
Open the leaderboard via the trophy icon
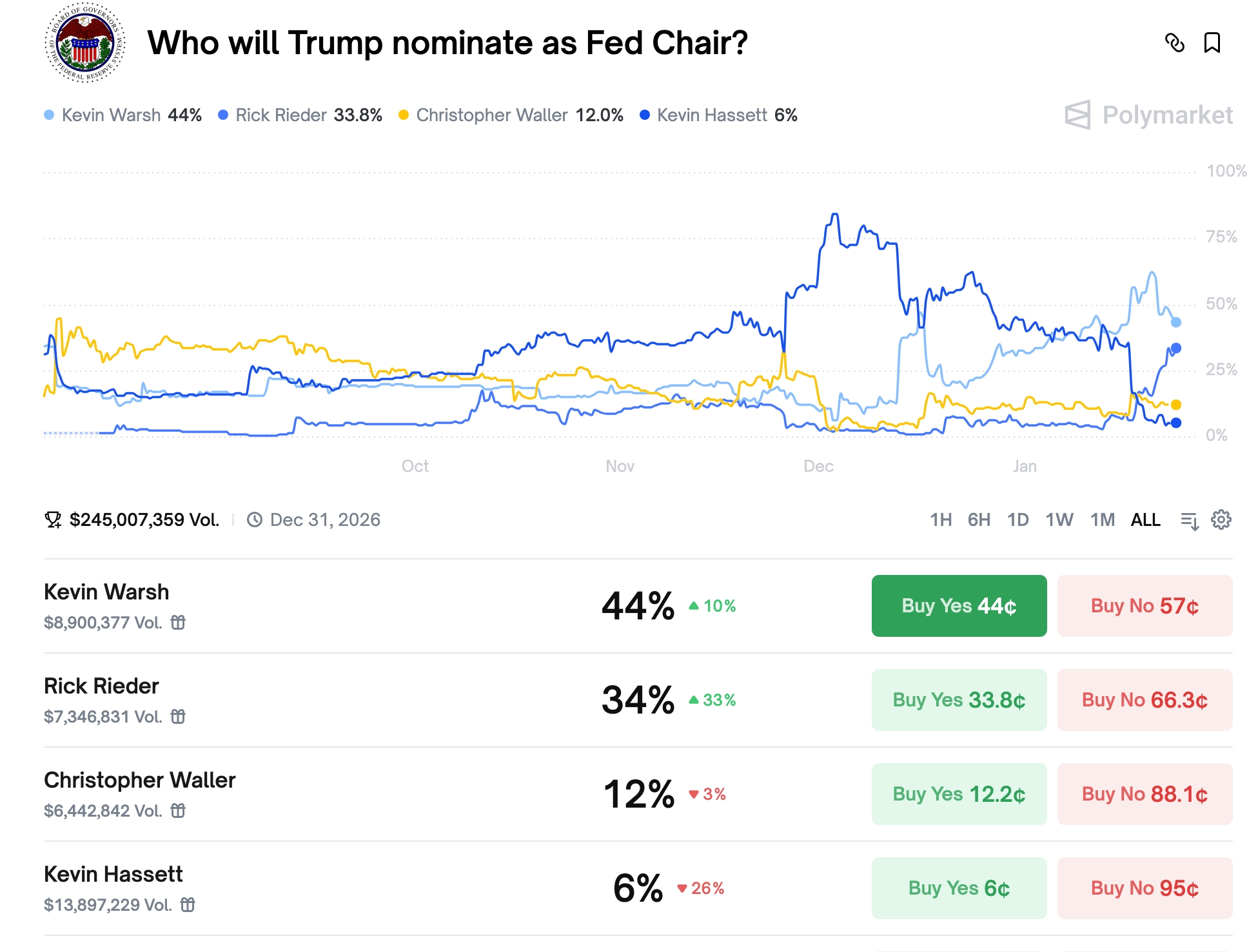coord(54,519)
